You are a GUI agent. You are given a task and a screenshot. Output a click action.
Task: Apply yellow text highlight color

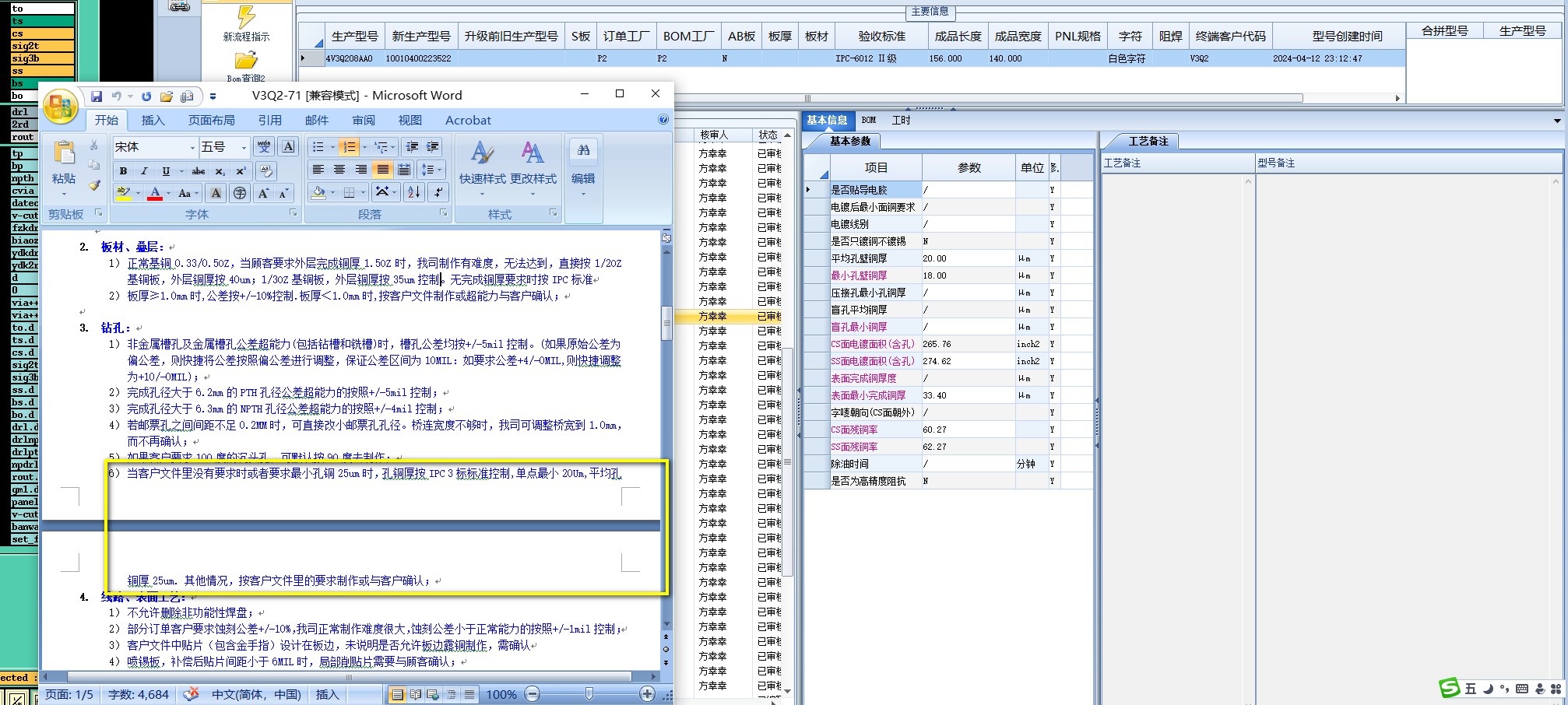pos(123,193)
